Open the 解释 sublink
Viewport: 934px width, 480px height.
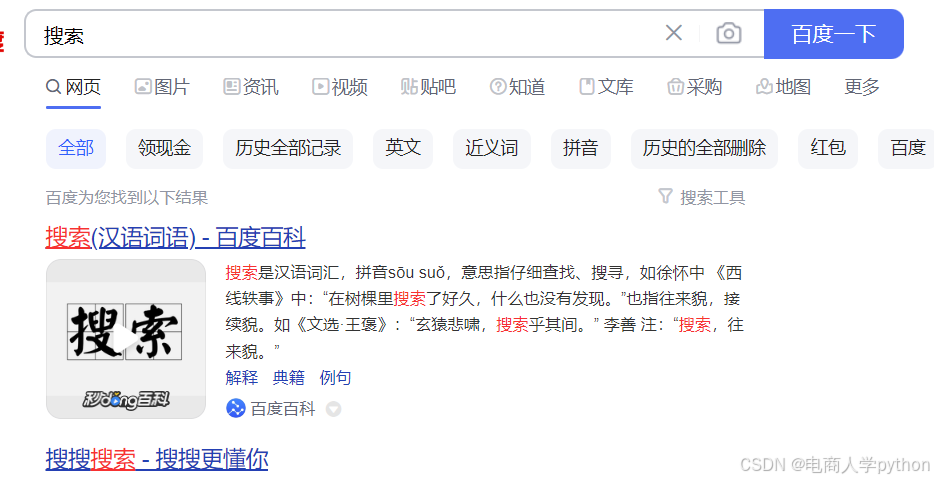[x=242, y=378]
